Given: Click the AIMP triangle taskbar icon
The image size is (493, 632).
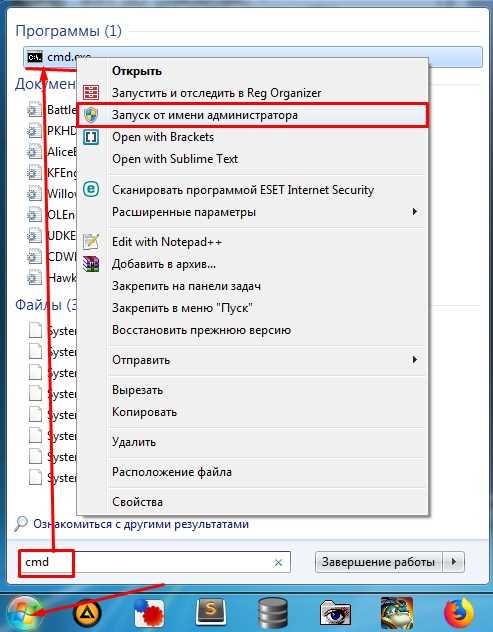Looking at the screenshot, I should click(x=87, y=614).
